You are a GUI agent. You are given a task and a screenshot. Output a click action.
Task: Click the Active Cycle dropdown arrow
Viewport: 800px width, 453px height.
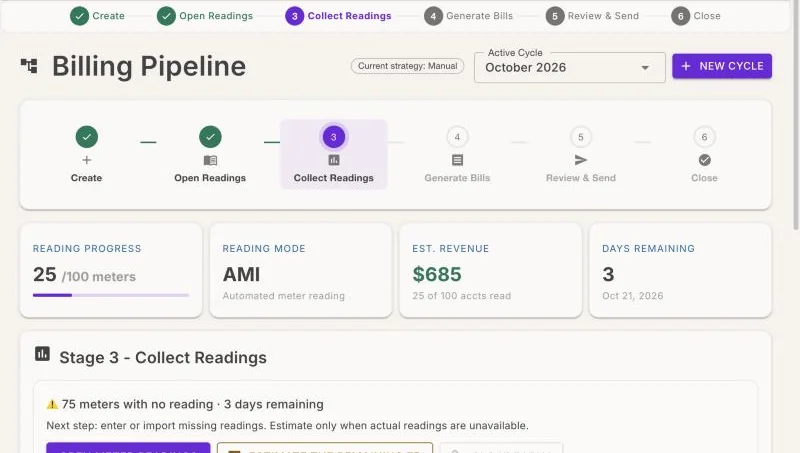click(x=645, y=67)
